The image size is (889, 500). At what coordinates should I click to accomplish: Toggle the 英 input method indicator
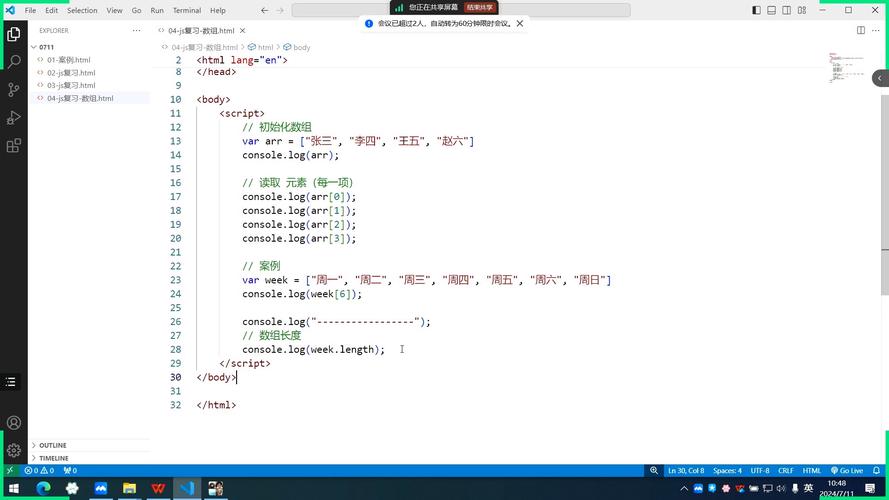tap(808, 488)
